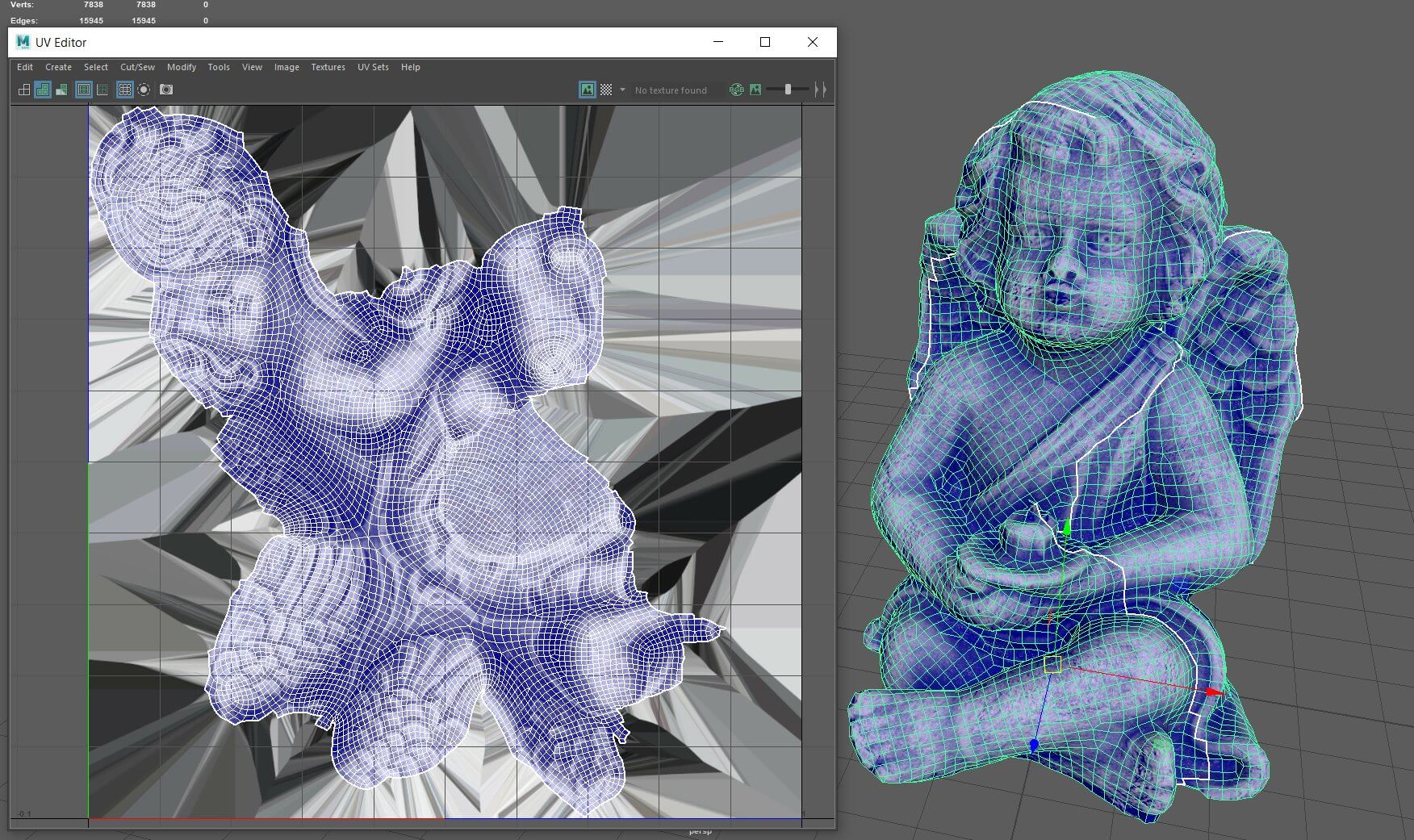Image resolution: width=1414 pixels, height=840 pixels.
Task: Adjust the image dimming slider handle
Action: (x=788, y=90)
